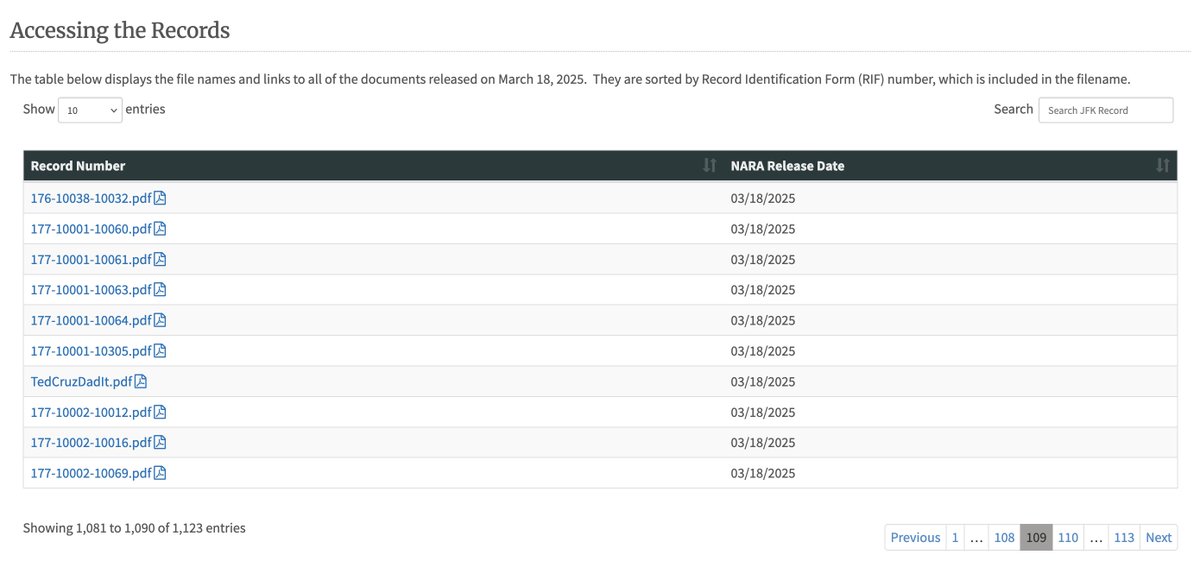Click the 'Showing 1,081 to 1,090' entries text
Viewport: 1200px width, 580px height.
pyautogui.click(x=134, y=527)
